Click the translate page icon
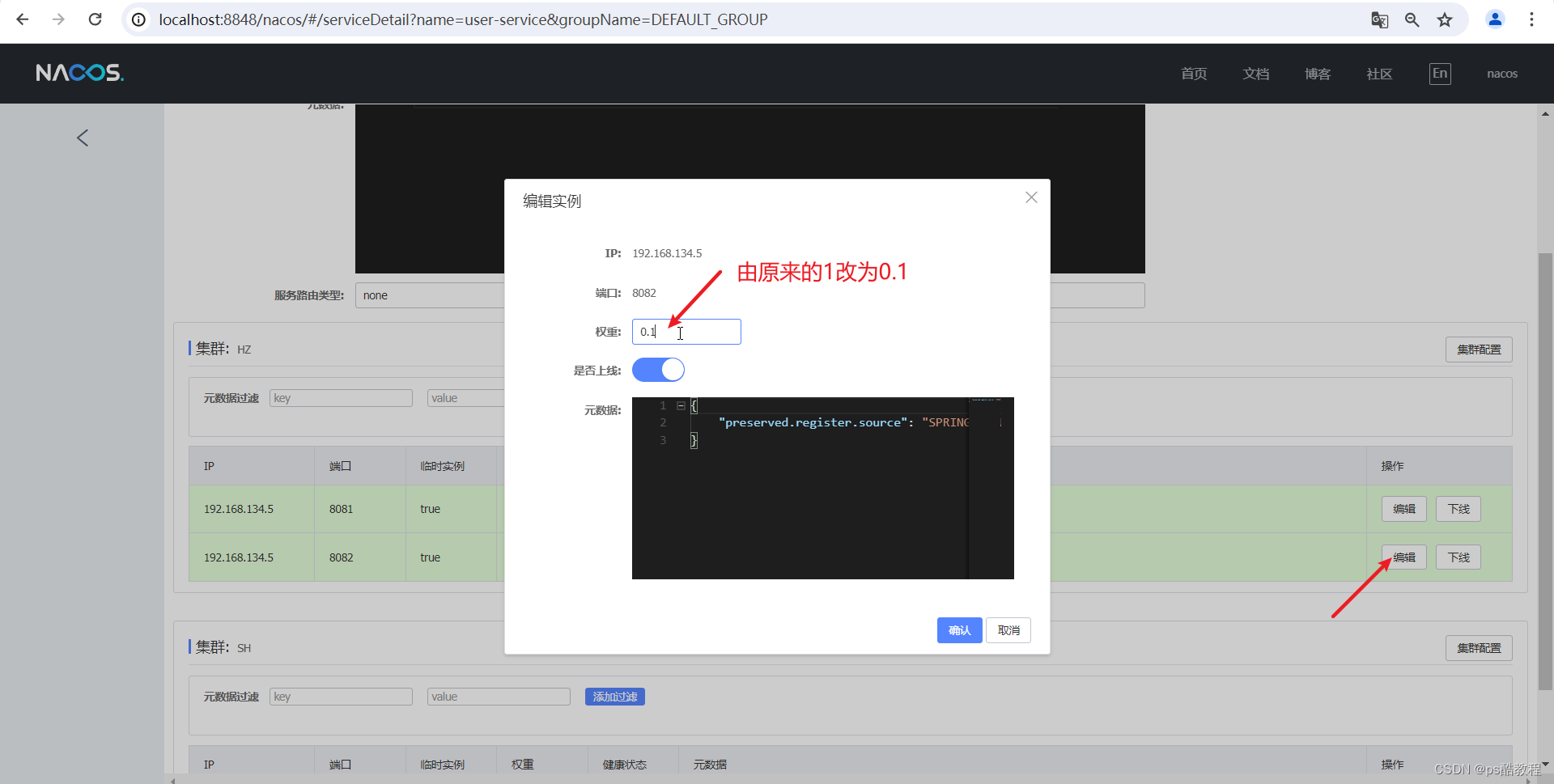Image resolution: width=1554 pixels, height=784 pixels. pyautogui.click(x=1380, y=20)
